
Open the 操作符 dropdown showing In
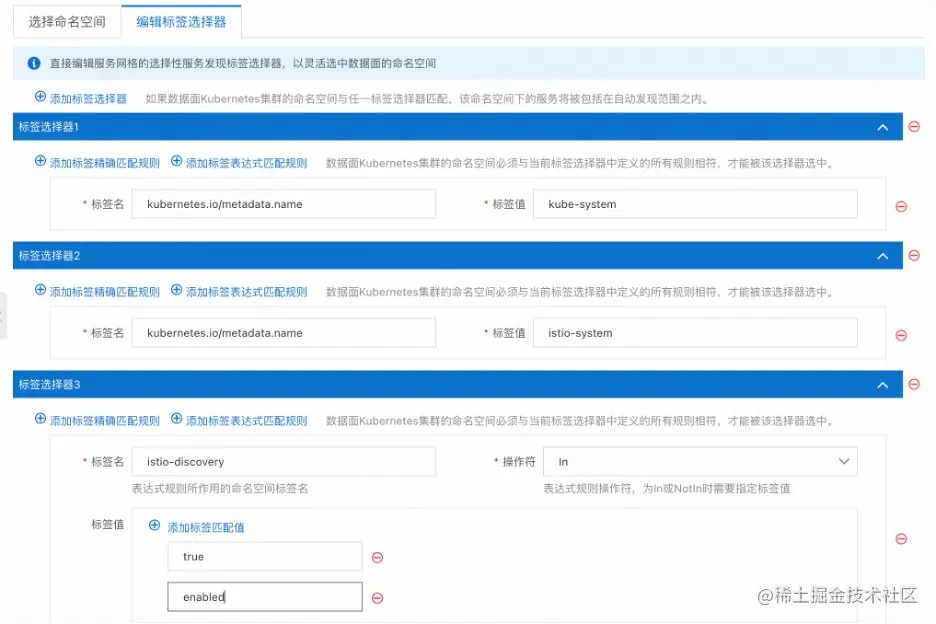pyautogui.click(x=700, y=462)
